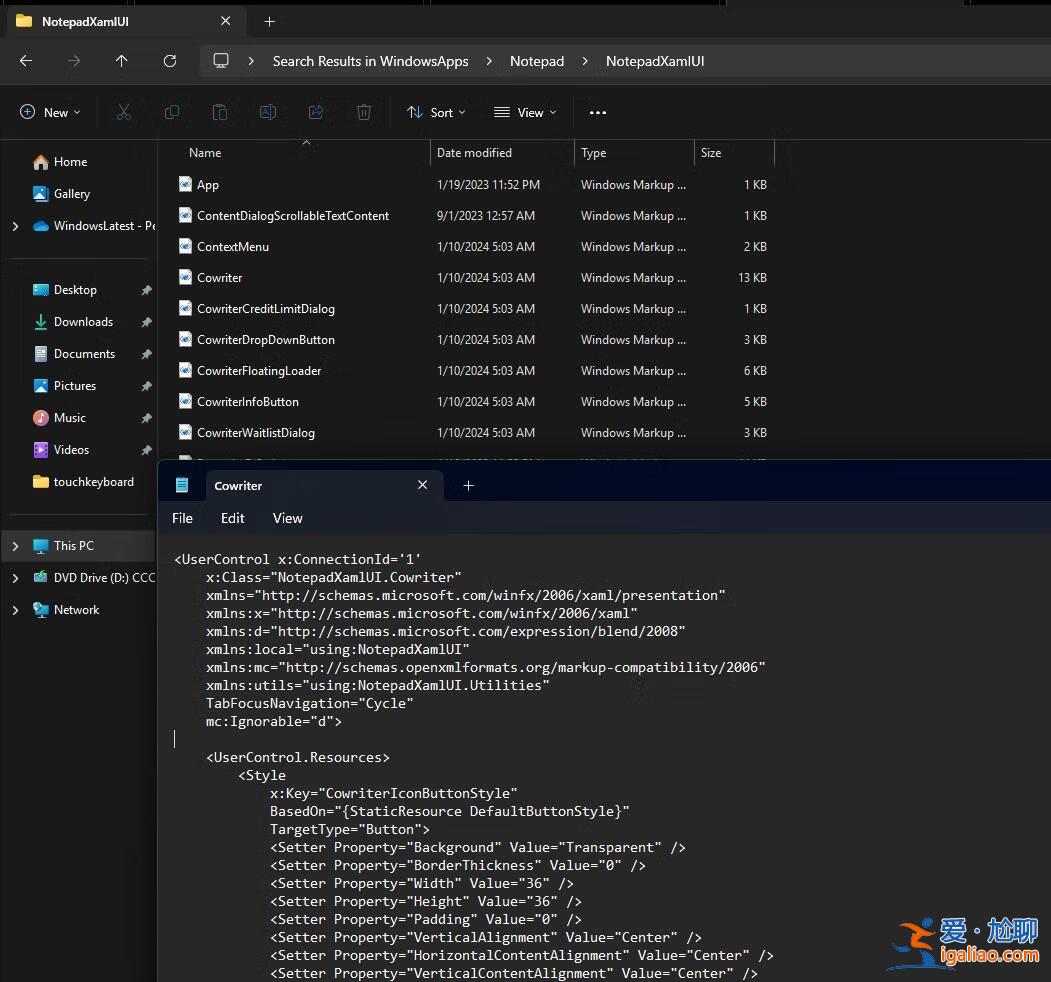
Task: Click the Cut icon in the toolbar
Action: click(x=124, y=112)
